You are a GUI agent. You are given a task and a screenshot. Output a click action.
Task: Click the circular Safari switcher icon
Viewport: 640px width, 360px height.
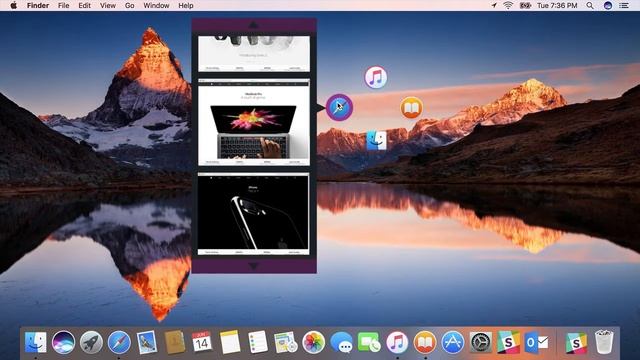tap(339, 107)
